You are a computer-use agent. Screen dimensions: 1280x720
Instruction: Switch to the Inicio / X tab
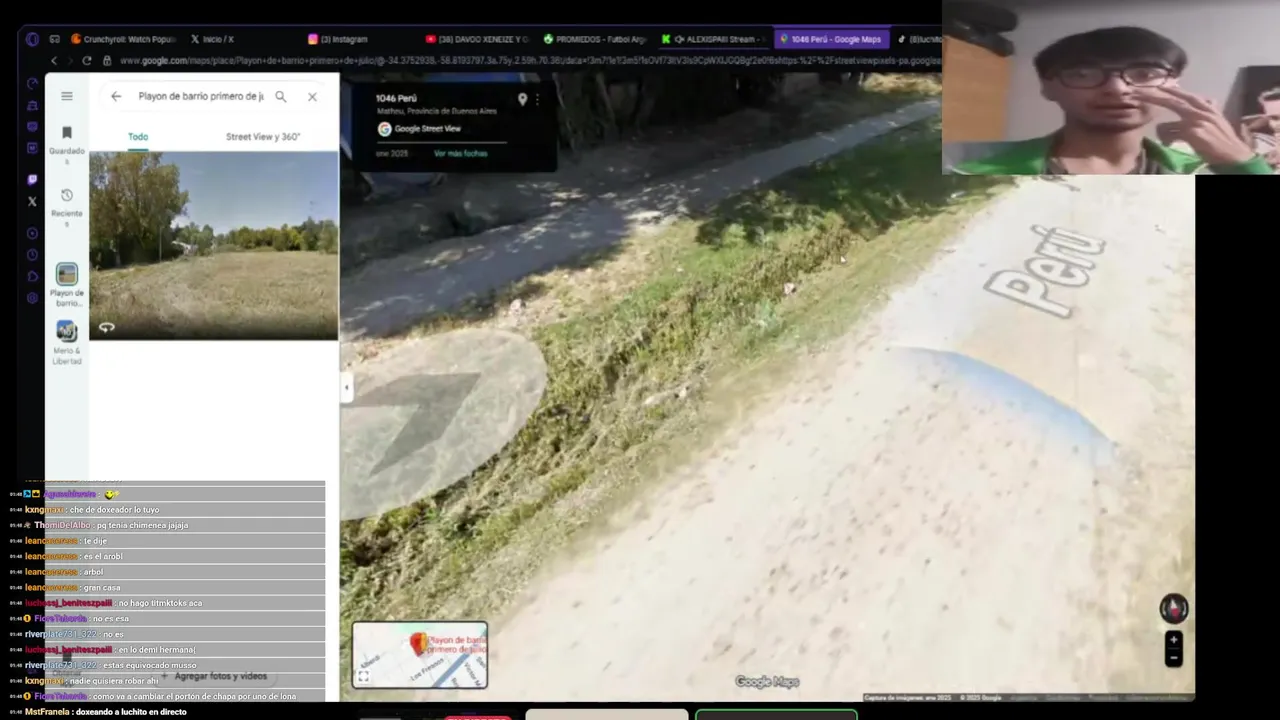click(213, 39)
